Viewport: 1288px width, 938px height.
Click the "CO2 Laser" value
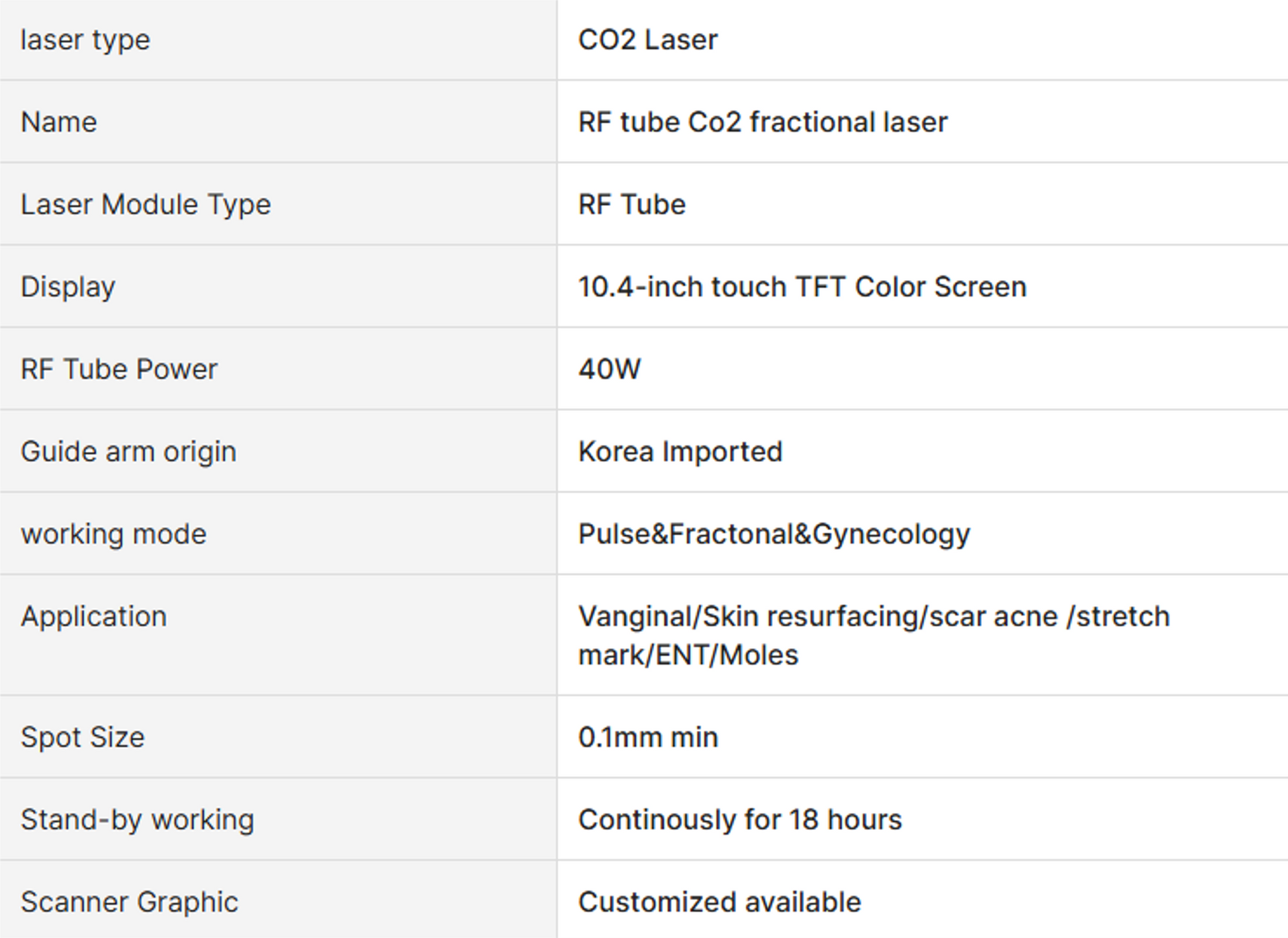[647, 40]
